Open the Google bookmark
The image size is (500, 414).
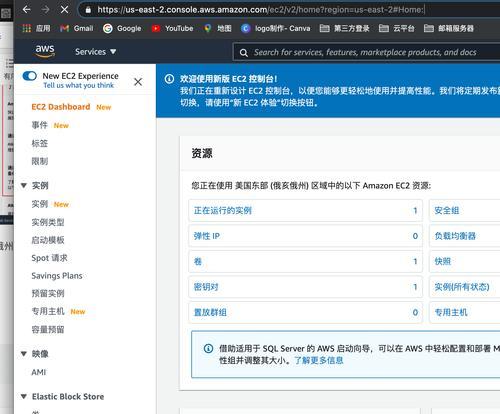pos(122,28)
